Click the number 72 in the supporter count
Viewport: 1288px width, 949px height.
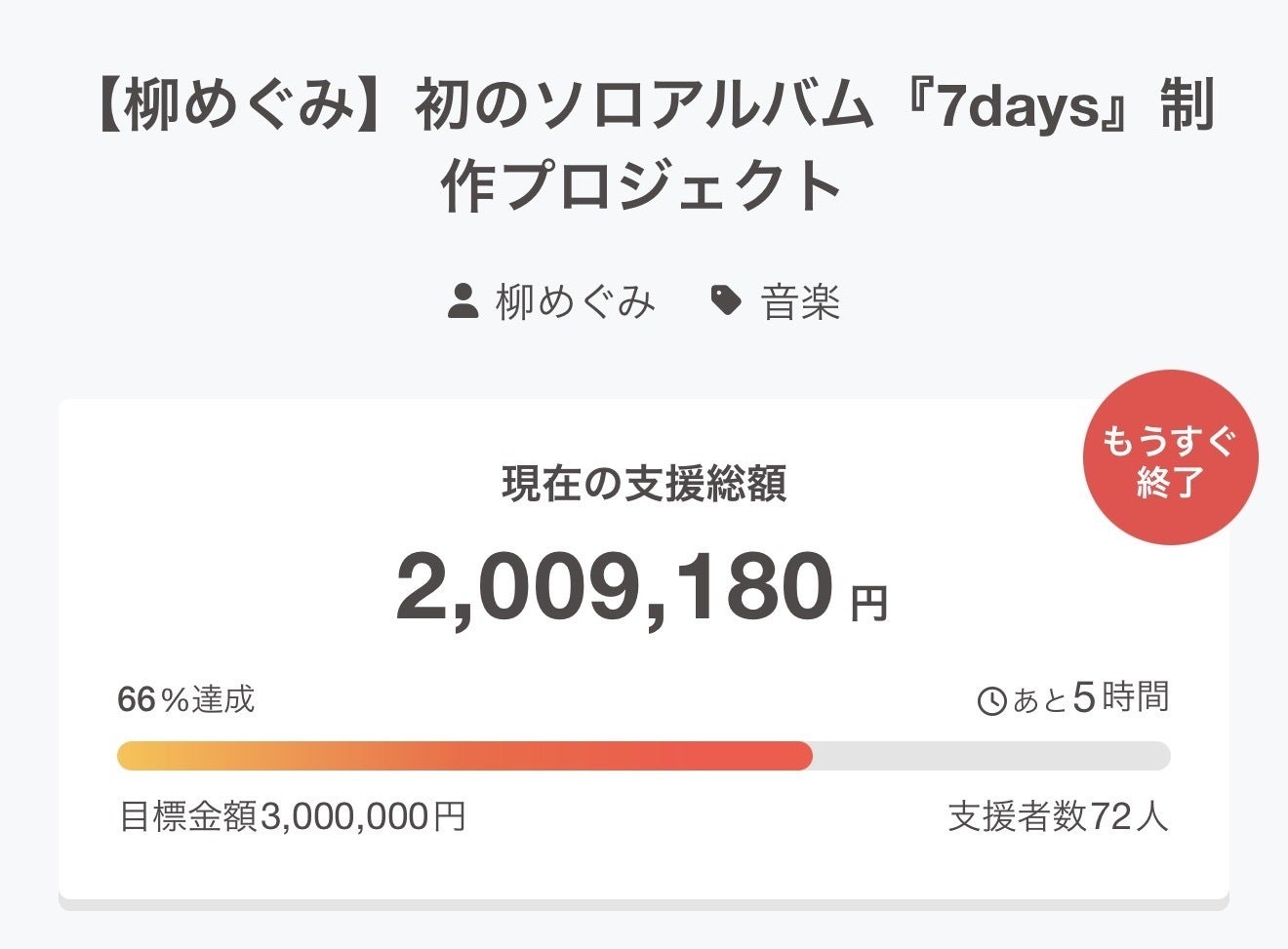(1110, 816)
